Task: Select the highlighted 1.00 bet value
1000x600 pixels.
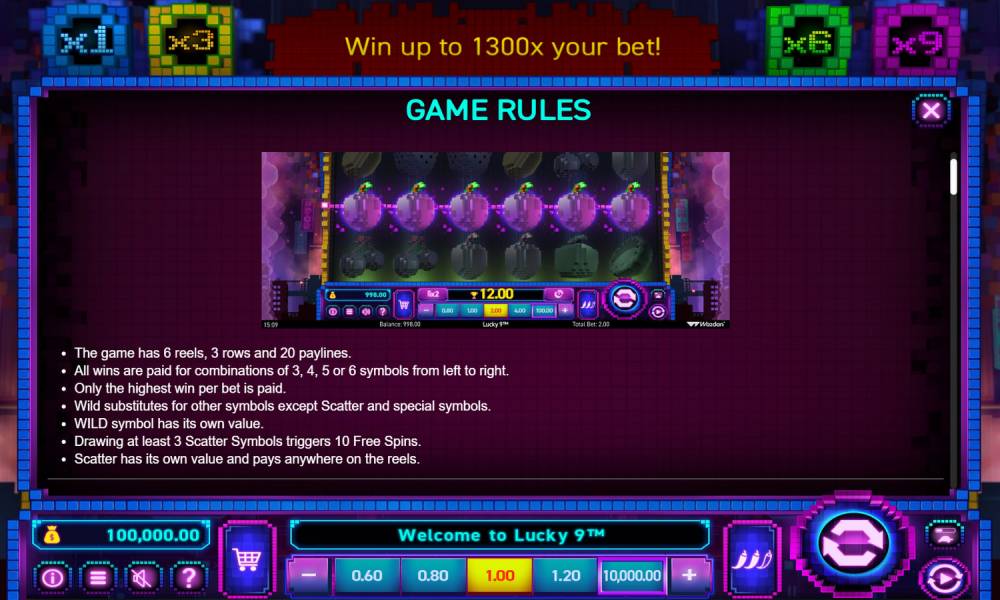Action: 499,575
